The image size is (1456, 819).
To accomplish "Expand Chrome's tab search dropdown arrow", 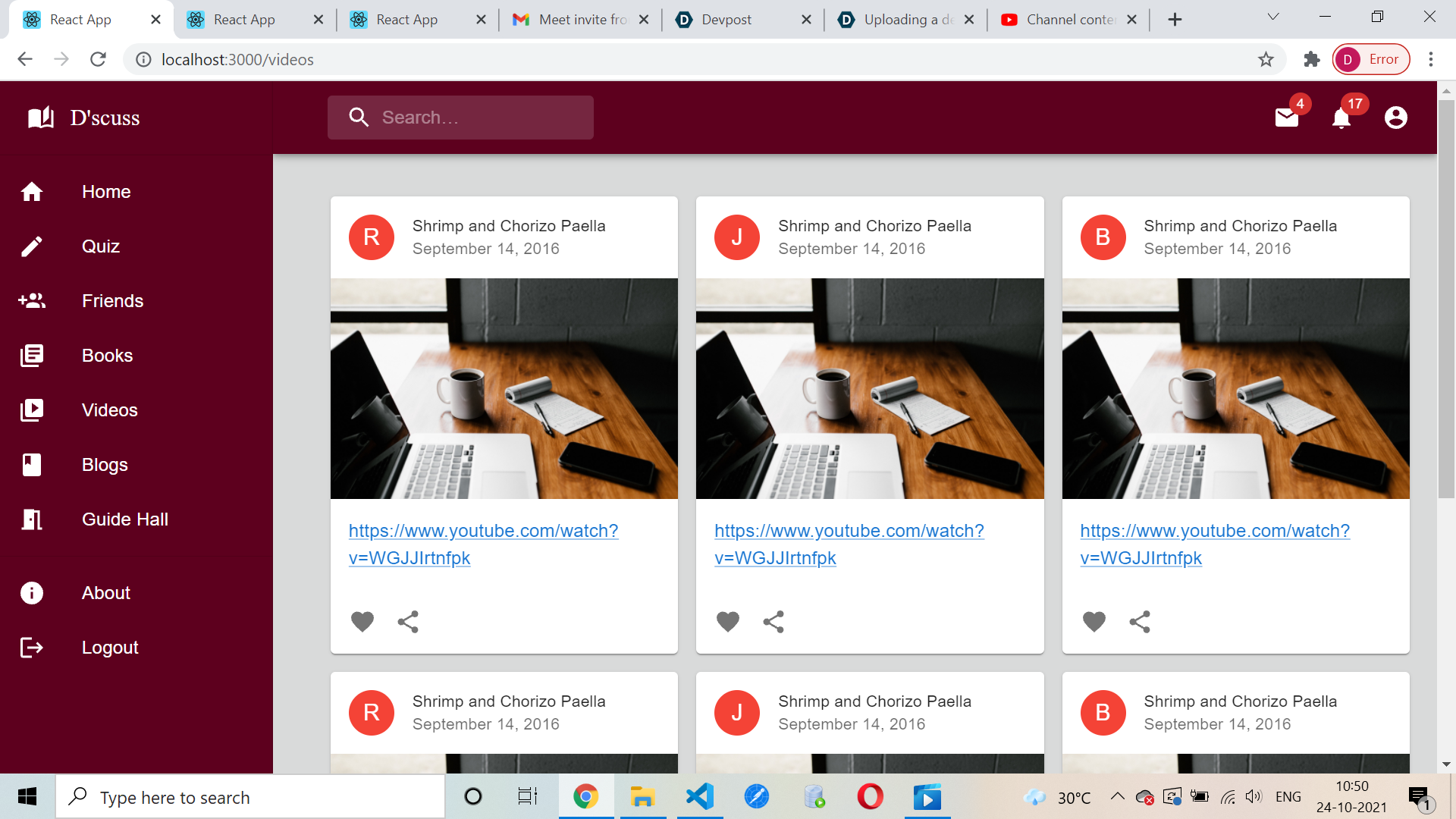I will tap(1273, 17).
